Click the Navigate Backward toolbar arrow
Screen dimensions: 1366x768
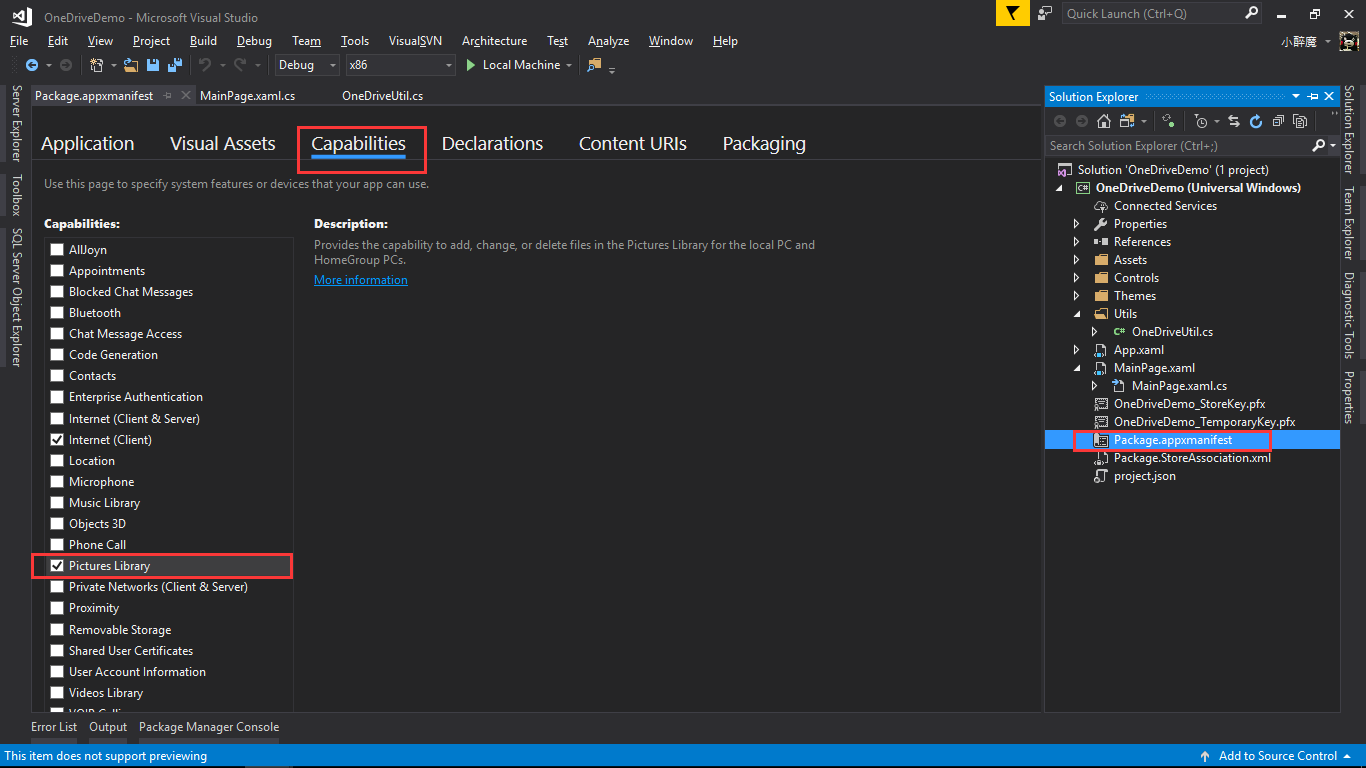click(32, 65)
